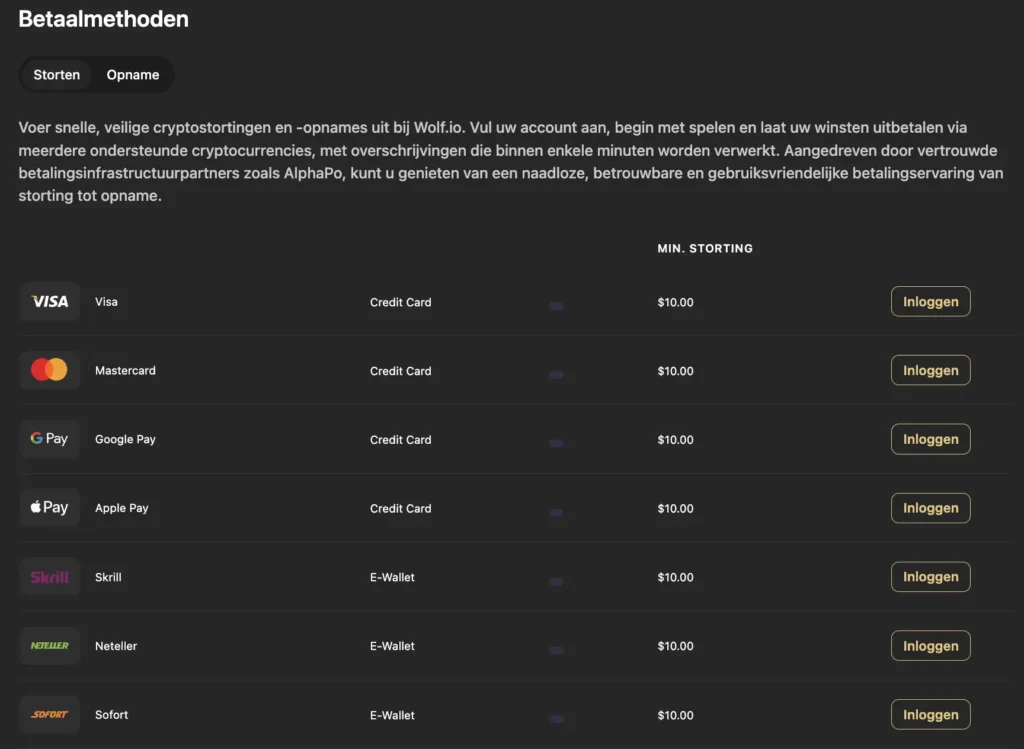Click the pill indicator in Sofort row

[556, 719]
